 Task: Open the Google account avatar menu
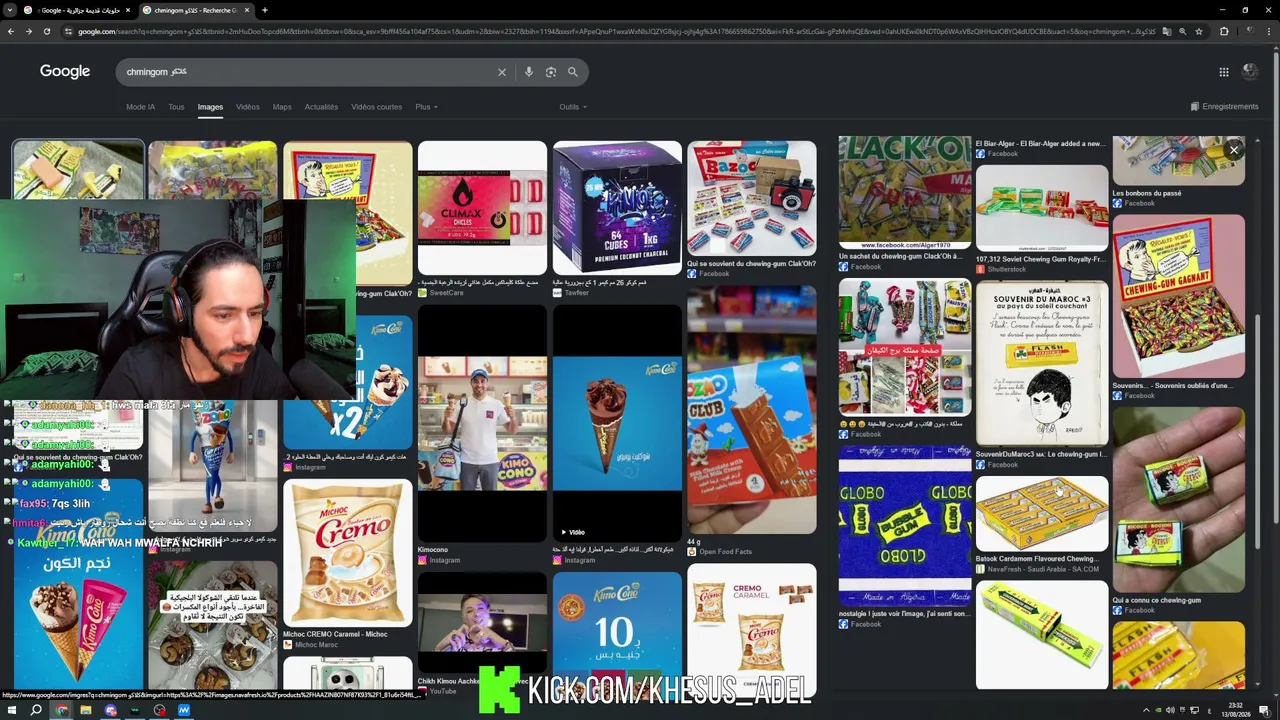[1250, 71]
